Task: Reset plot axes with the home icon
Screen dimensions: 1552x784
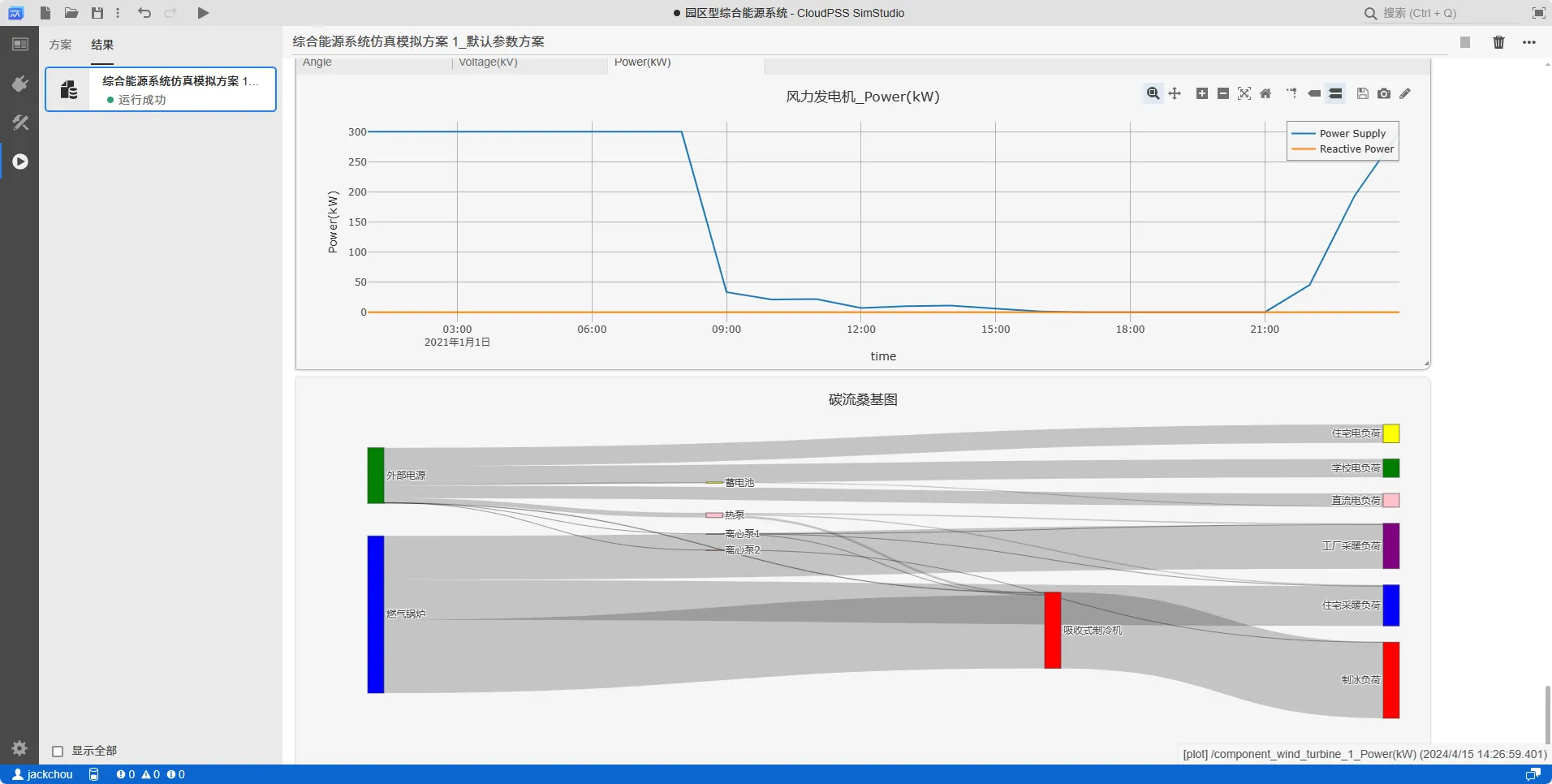Action: point(1265,93)
